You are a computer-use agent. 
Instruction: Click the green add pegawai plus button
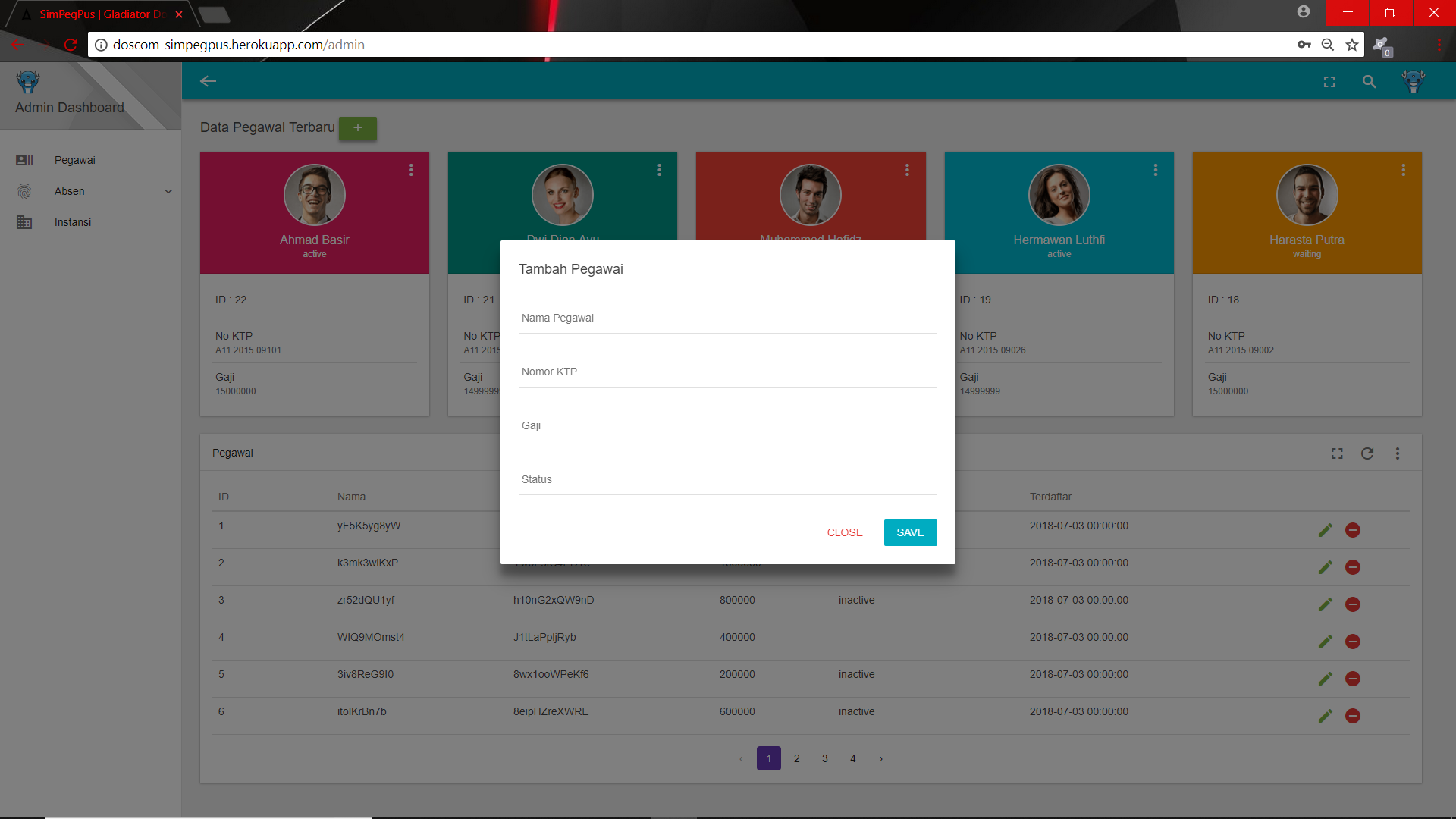point(357,128)
